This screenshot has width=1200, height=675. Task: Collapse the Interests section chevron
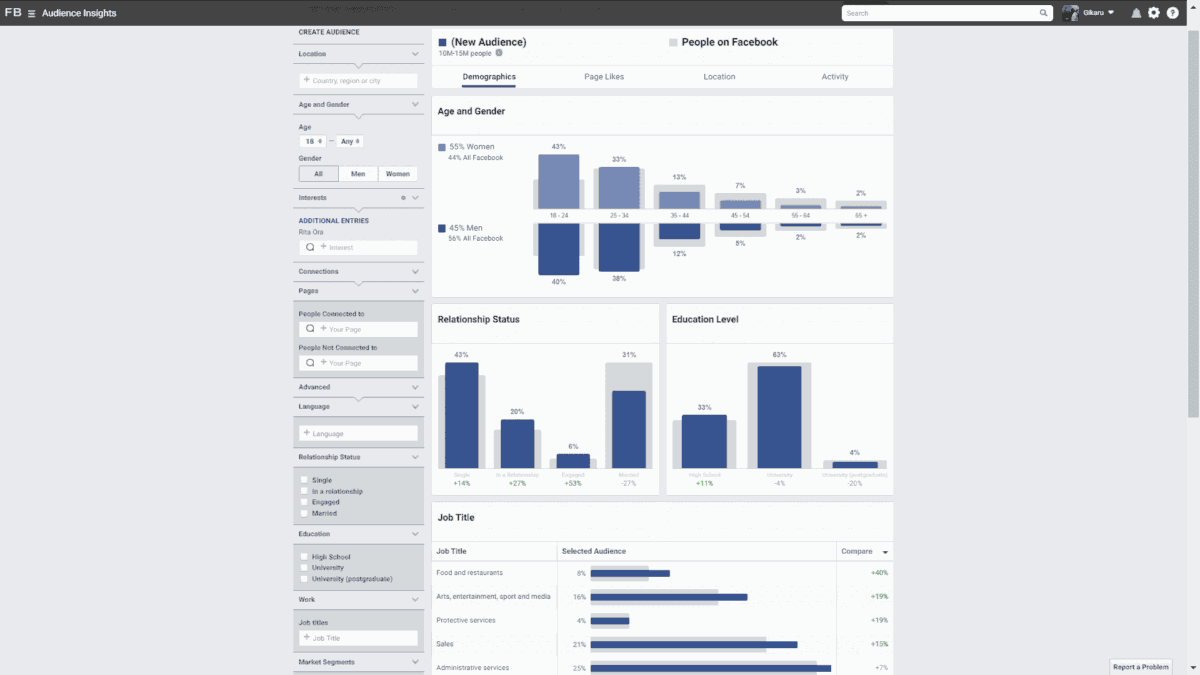point(415,198)
